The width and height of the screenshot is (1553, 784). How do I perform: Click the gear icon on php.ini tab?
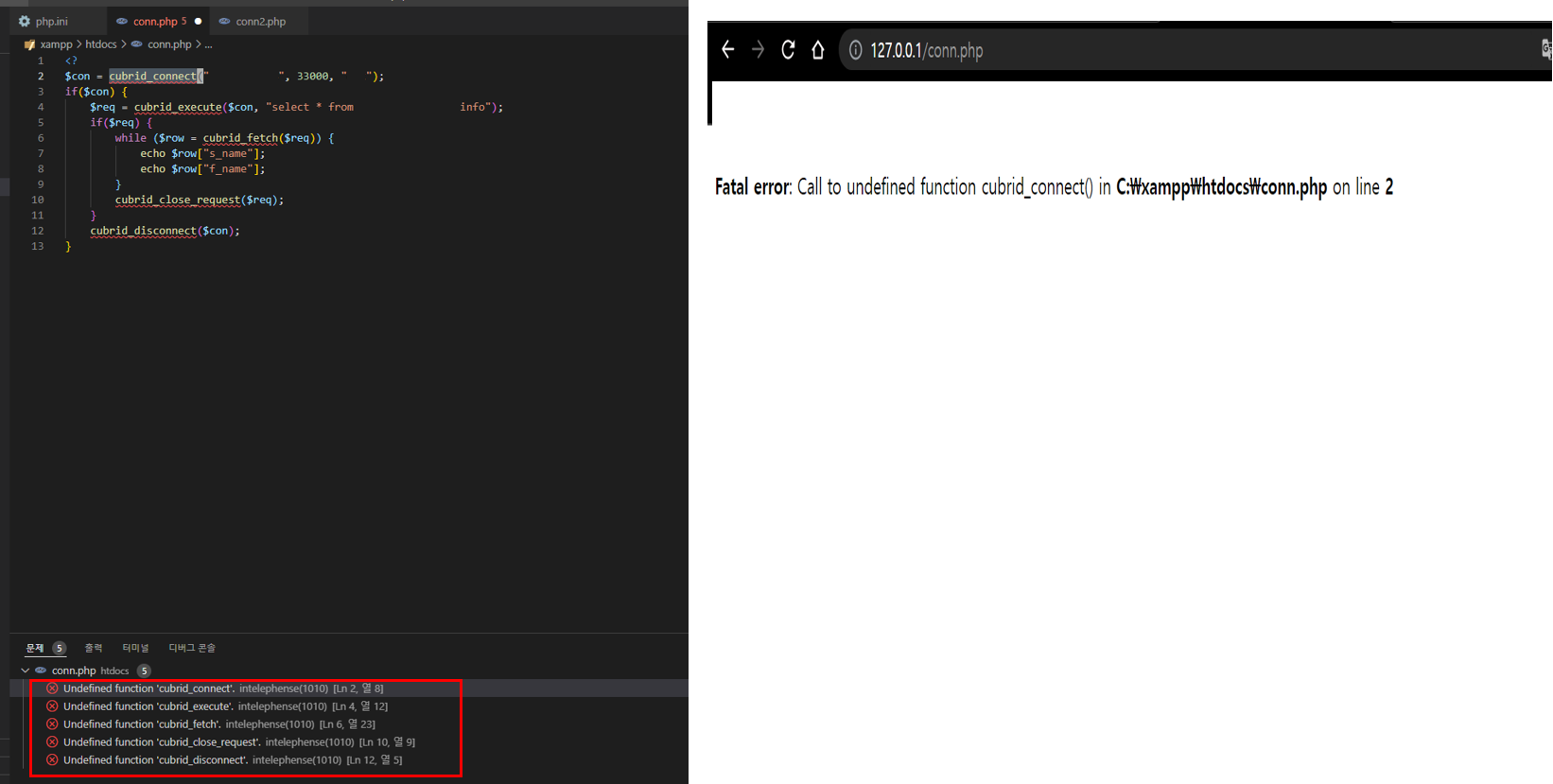click(25, 21)
